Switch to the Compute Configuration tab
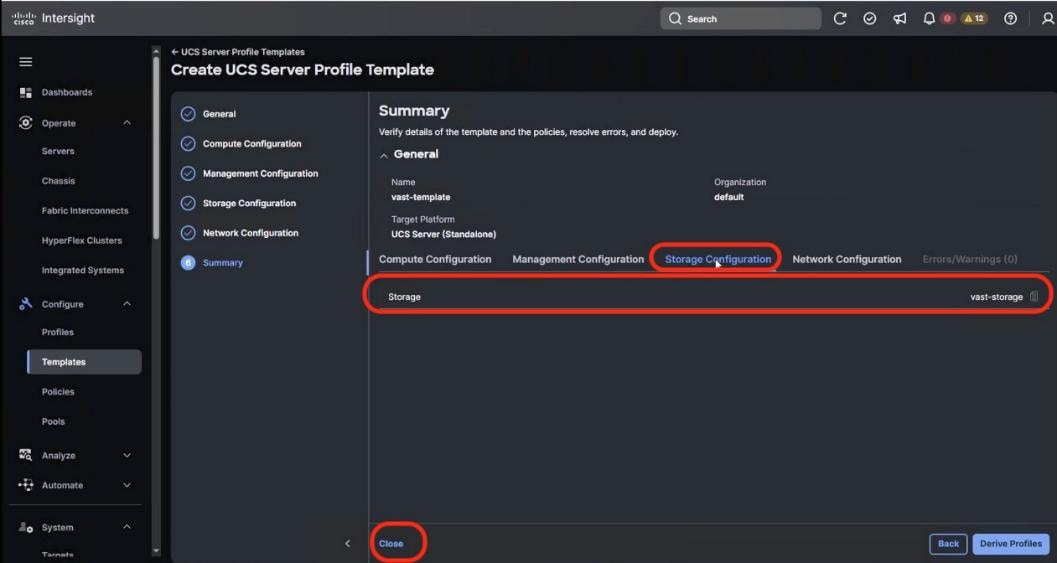The height and width of the screenshot is (563, 1057). pos(435,259)
